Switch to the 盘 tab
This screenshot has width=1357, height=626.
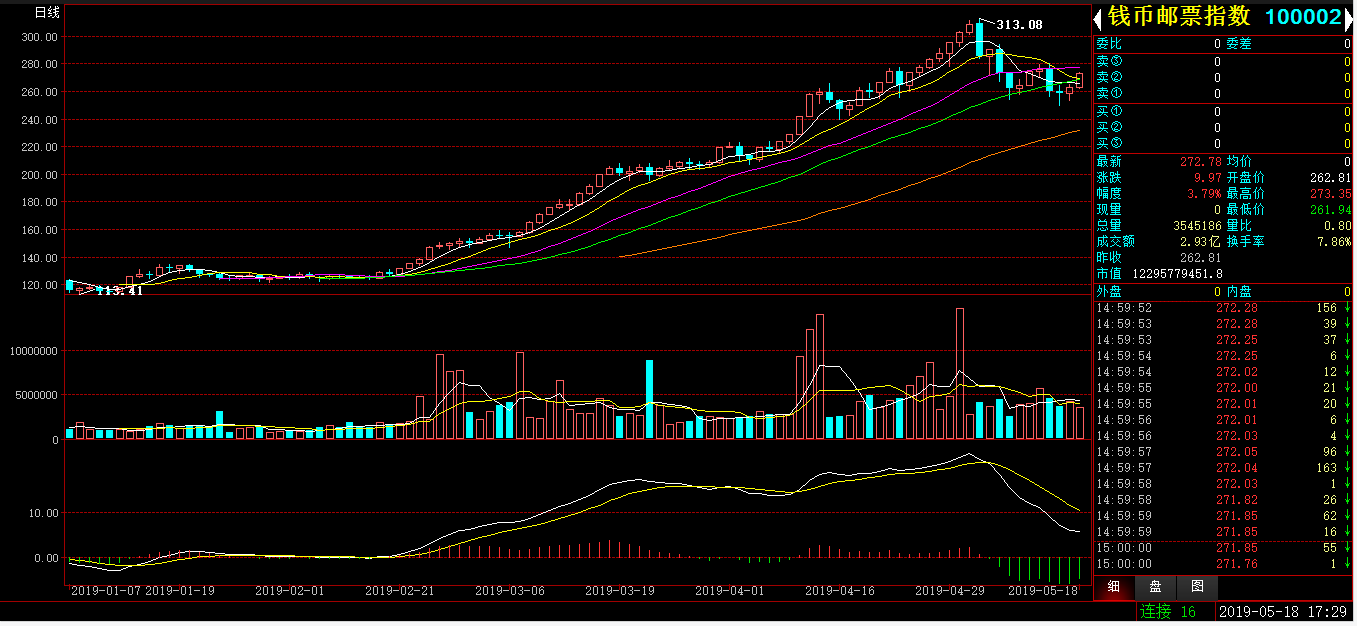(1155, 587)
